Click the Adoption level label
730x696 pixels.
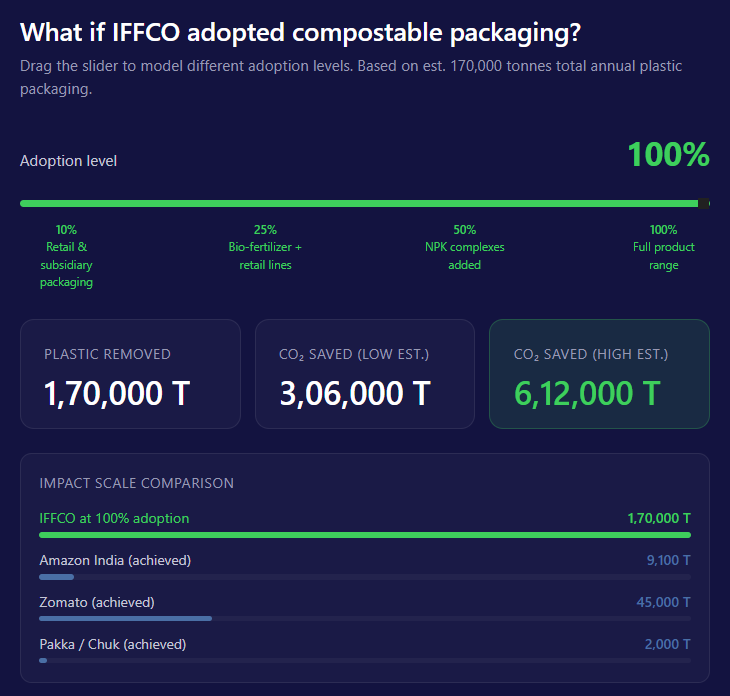68,161
